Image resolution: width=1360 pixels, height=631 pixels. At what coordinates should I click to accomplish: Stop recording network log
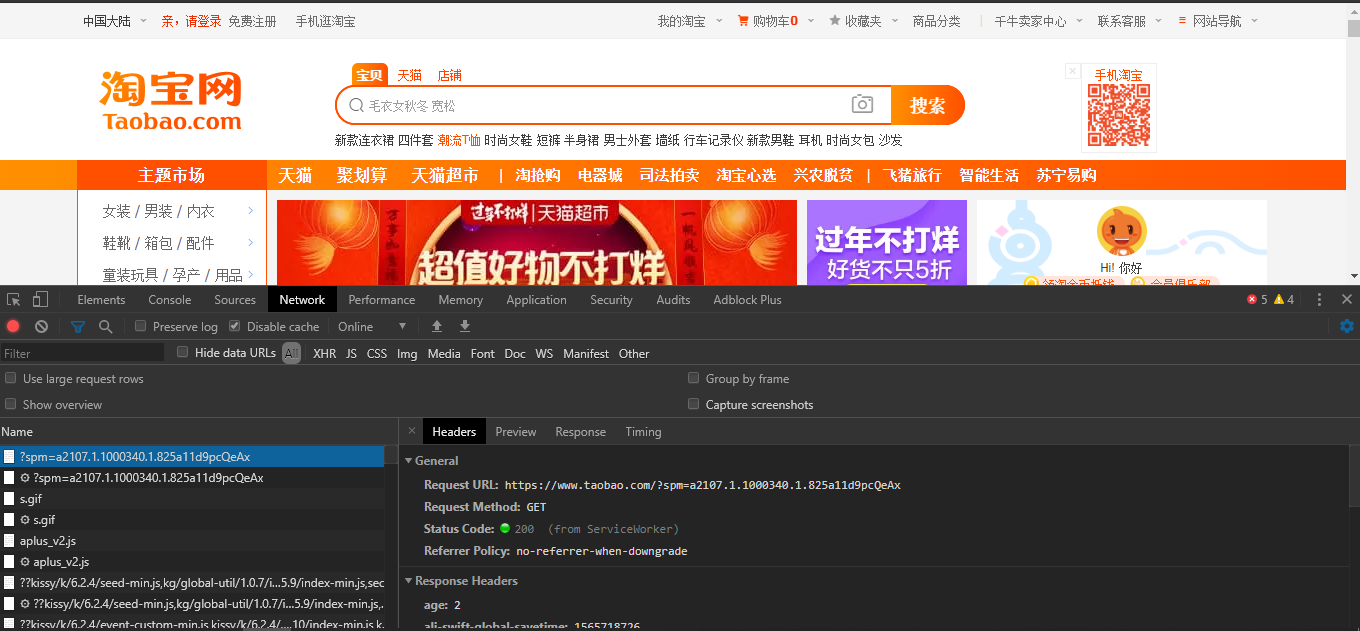(13, 326)
